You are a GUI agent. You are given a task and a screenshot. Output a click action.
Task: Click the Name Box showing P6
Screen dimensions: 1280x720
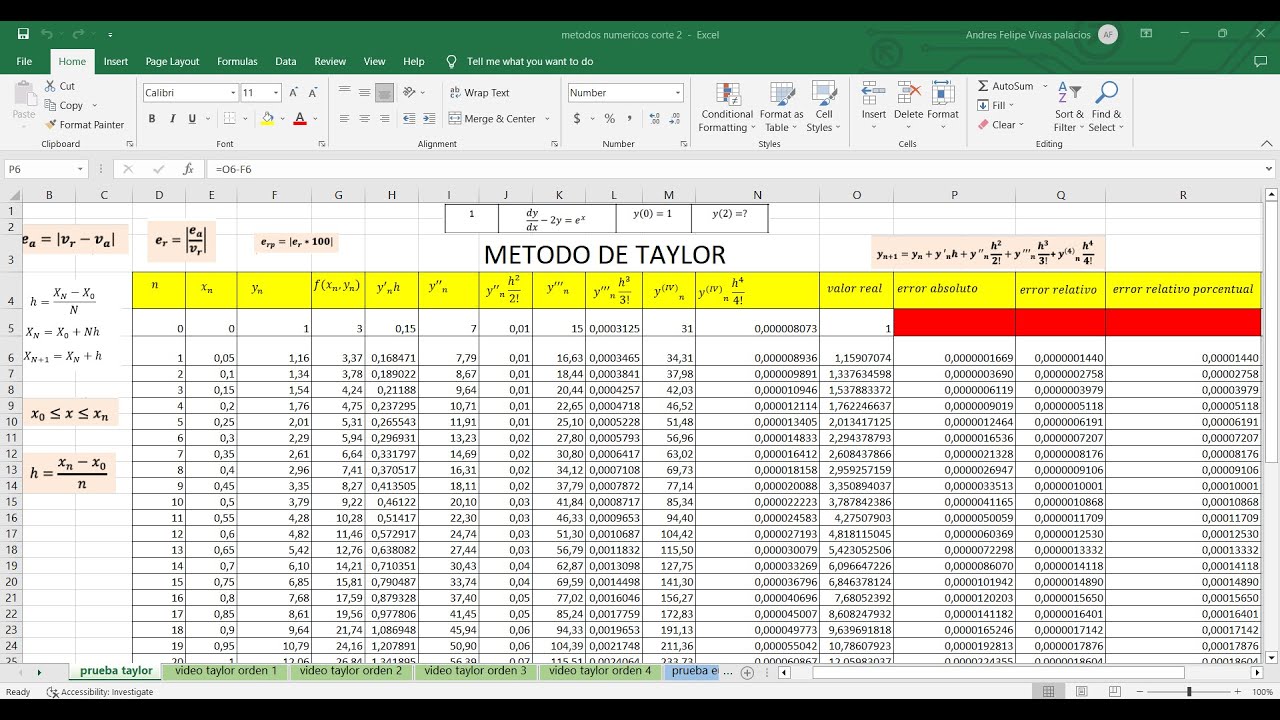[x=46, y=170]
